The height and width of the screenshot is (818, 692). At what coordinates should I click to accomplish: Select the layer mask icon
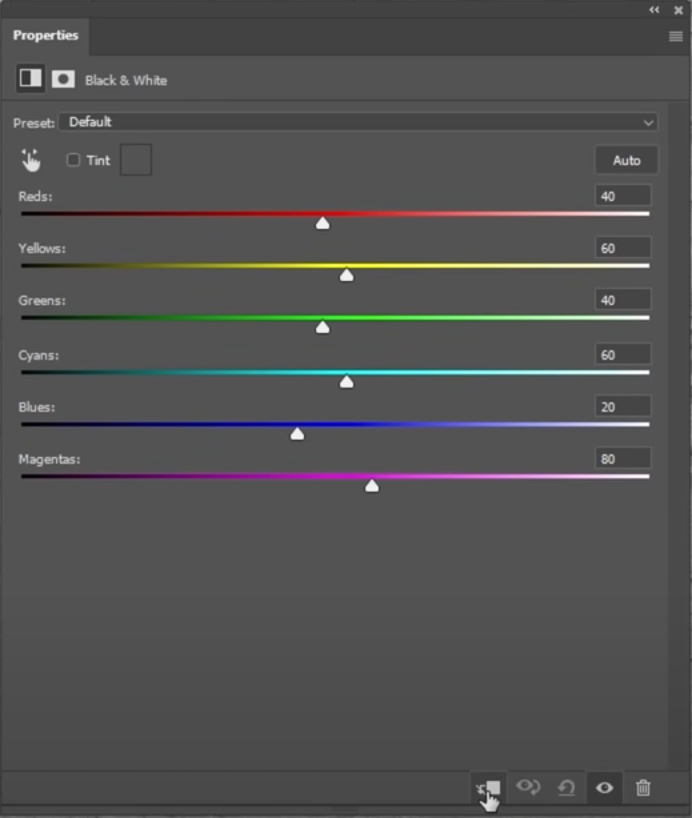(63, 79)
